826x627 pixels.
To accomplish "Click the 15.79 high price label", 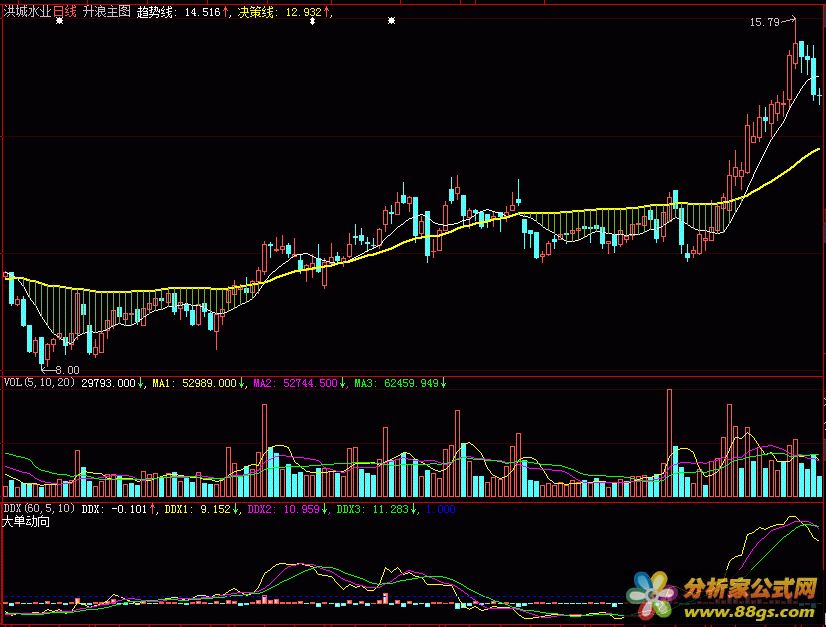I will point(764,22).
